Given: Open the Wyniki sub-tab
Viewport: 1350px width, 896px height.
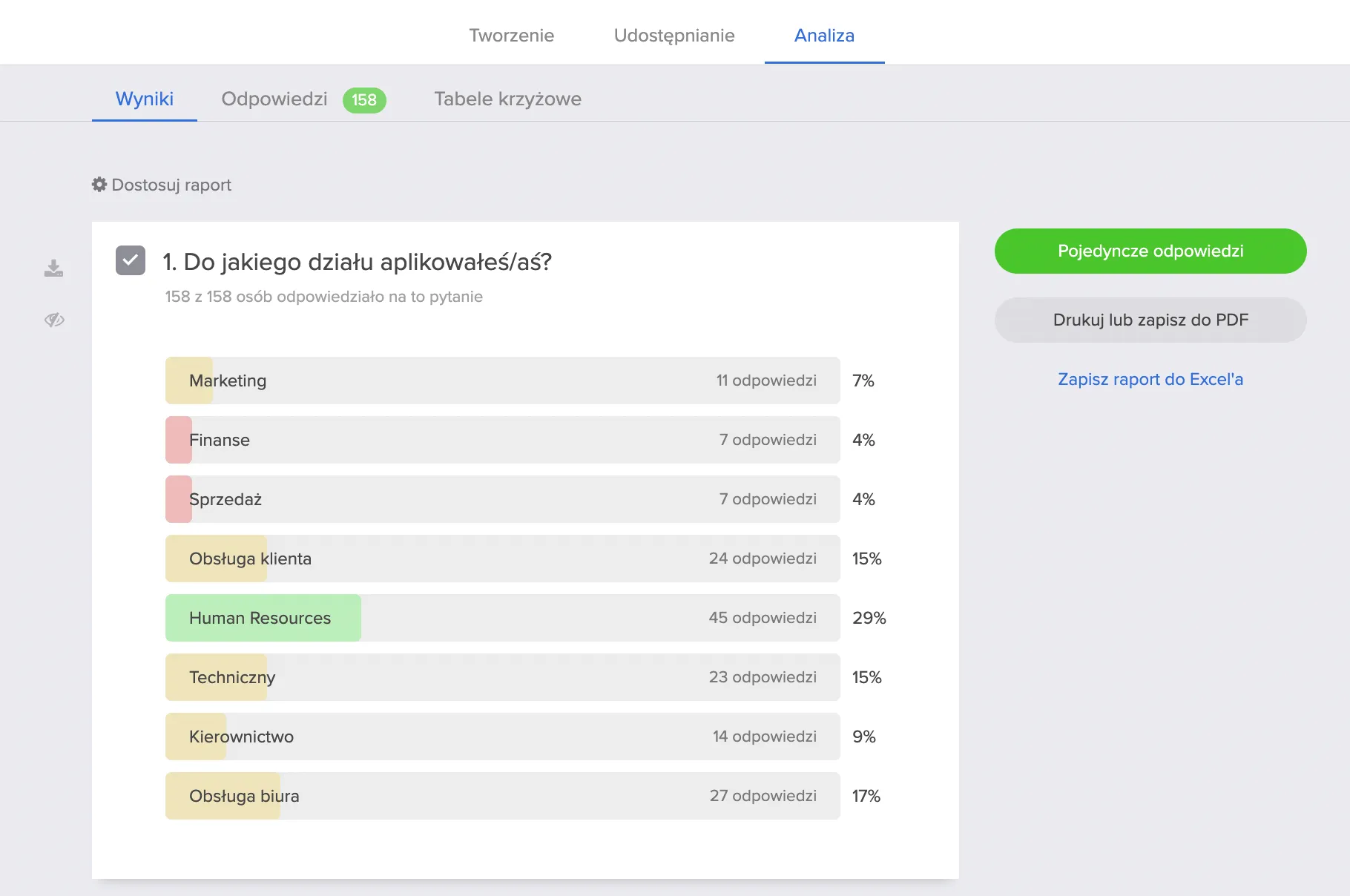Looking at the screenshot, I should click(145, 99).
